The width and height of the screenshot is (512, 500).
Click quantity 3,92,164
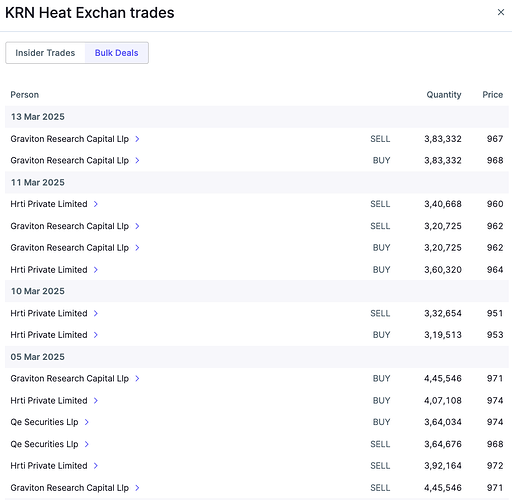pyautogui.click(x=443, y=466)
